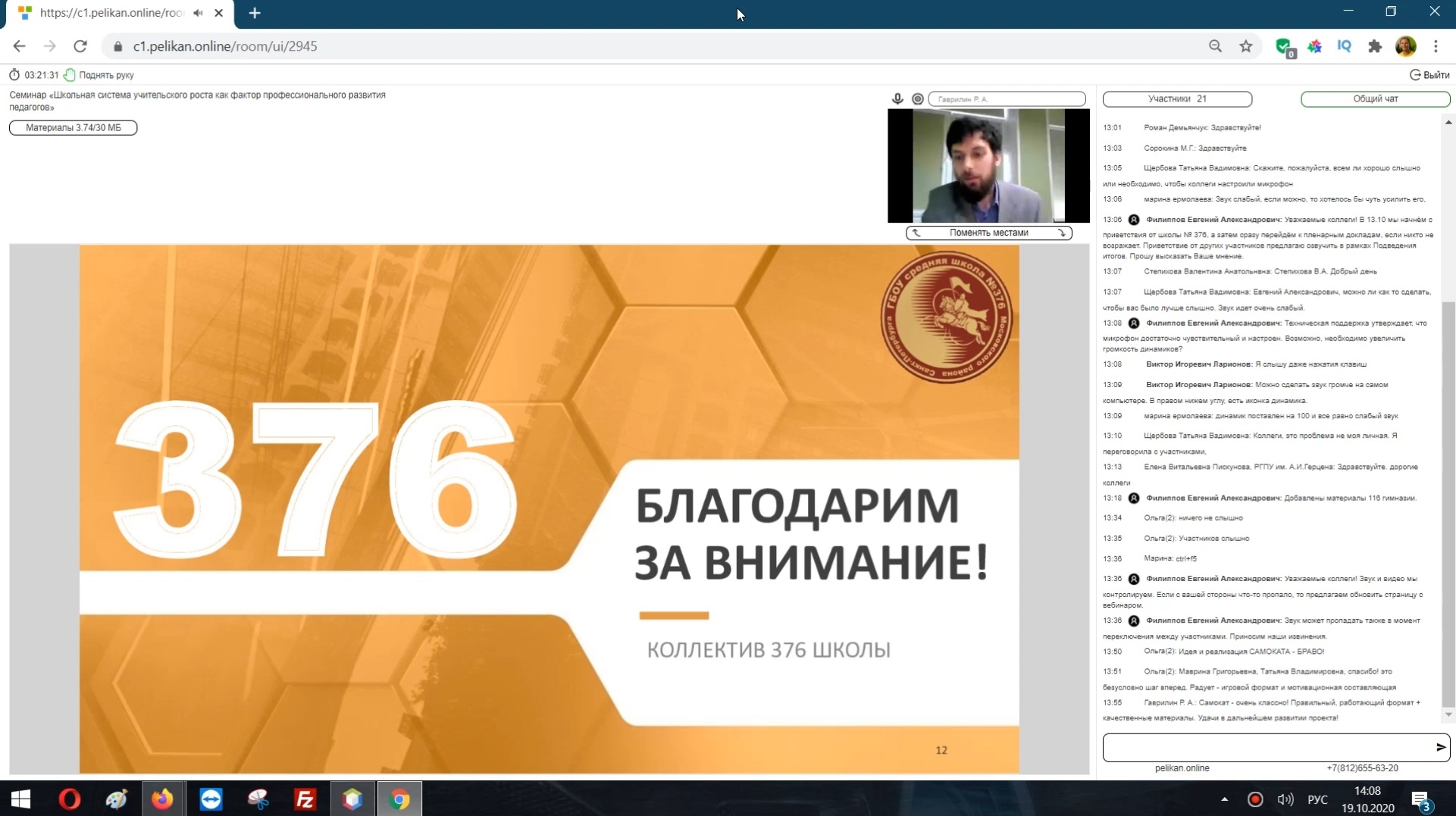This screenshot has height=816, width=1456.
Task: Open Firefox from the taskbar
Action: pos(162,799)
